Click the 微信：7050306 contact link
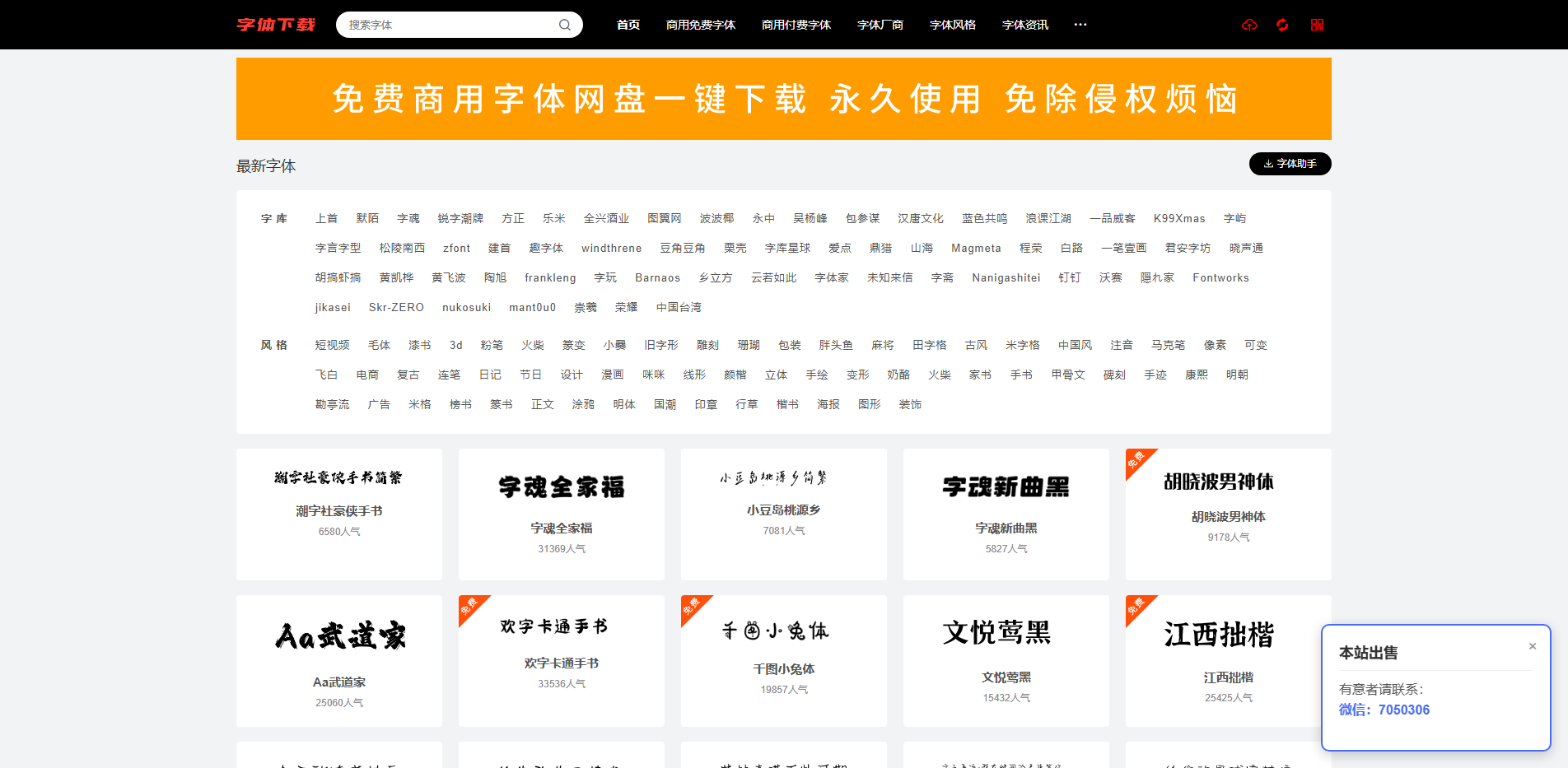Viewport: 1568px width, 768px height. [1384, 709]
